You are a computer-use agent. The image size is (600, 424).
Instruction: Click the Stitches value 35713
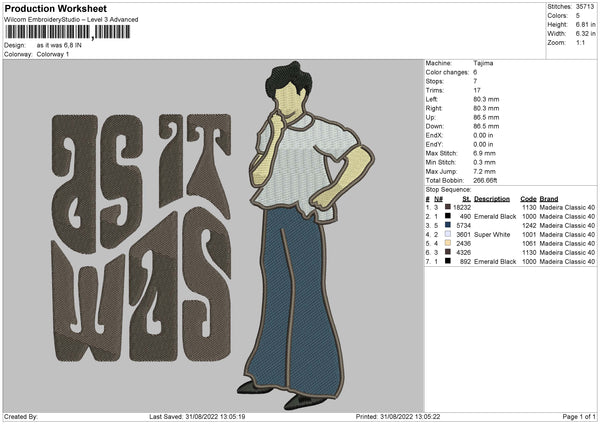coord(585,7)
